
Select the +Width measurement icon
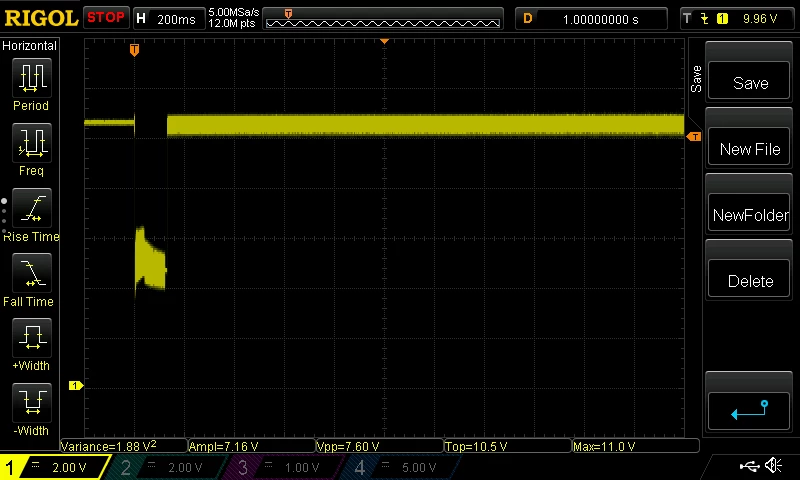tap(32, 338)
